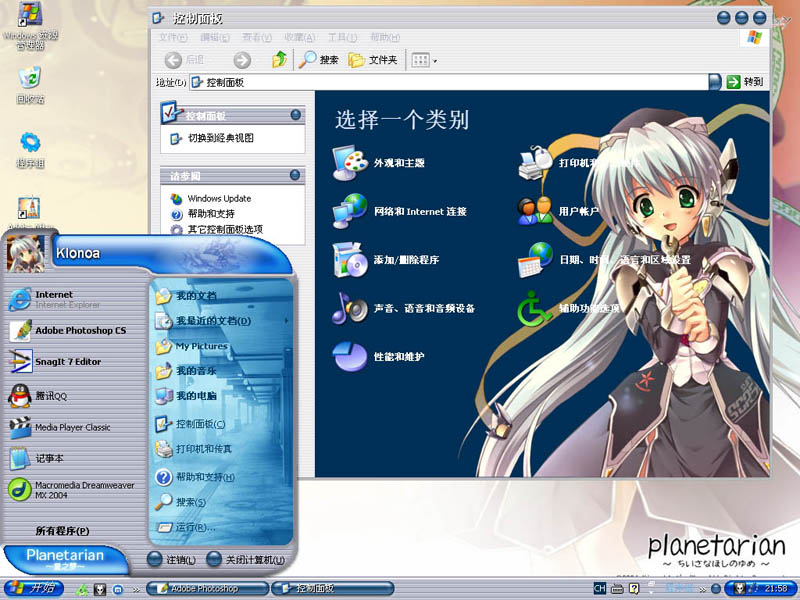
Task: Click the 搜索 search toolbar button
Action: (x=318, y=60)
